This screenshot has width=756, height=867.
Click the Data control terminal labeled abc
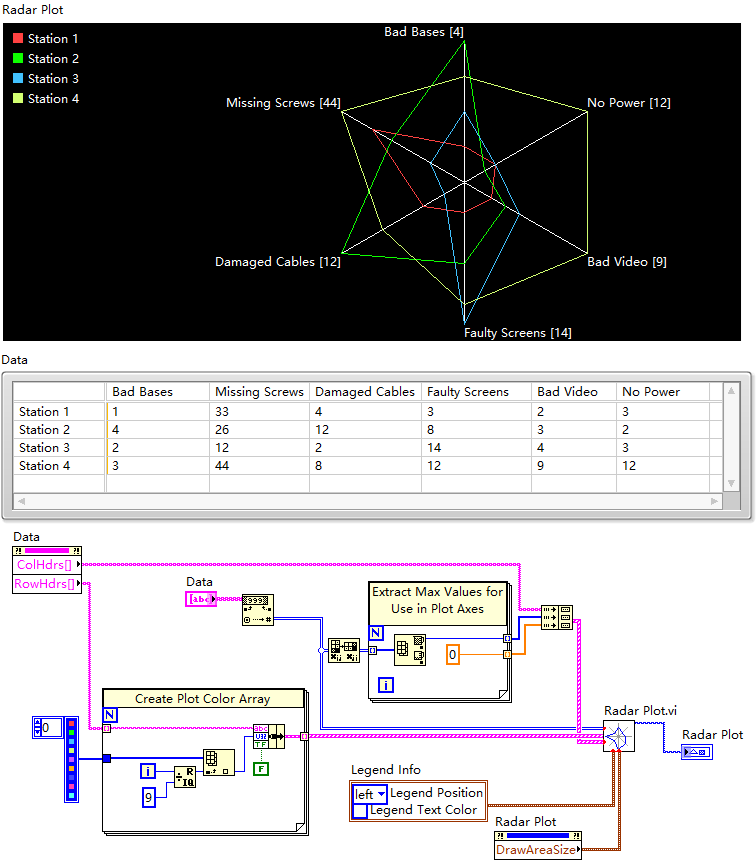(x=200, y=599)
